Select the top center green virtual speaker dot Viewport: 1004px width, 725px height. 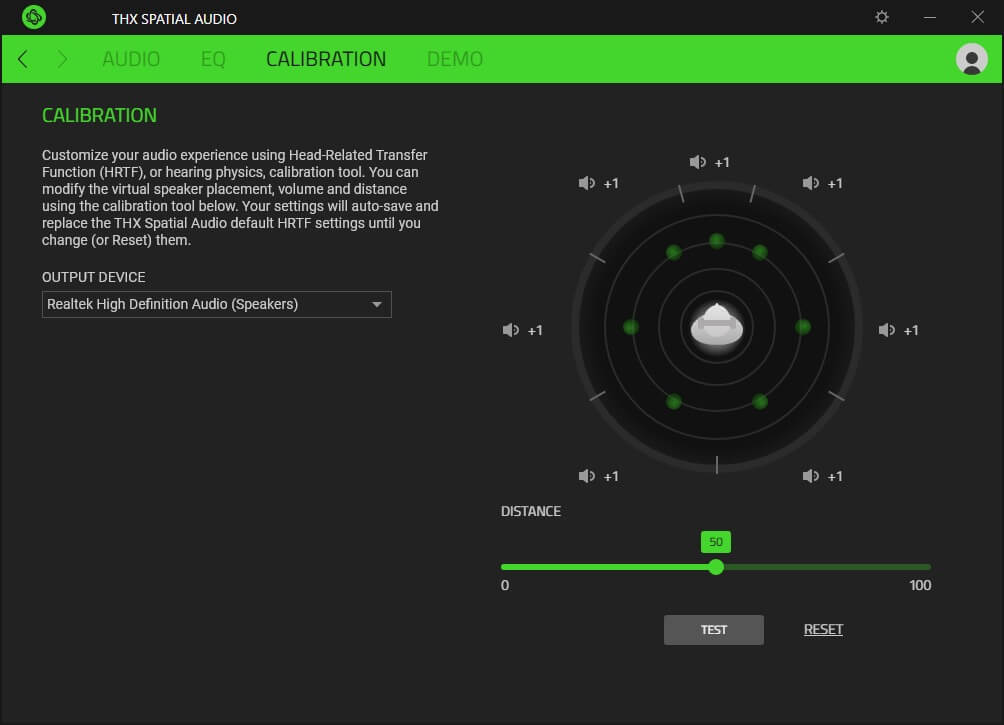coord(716,241)
